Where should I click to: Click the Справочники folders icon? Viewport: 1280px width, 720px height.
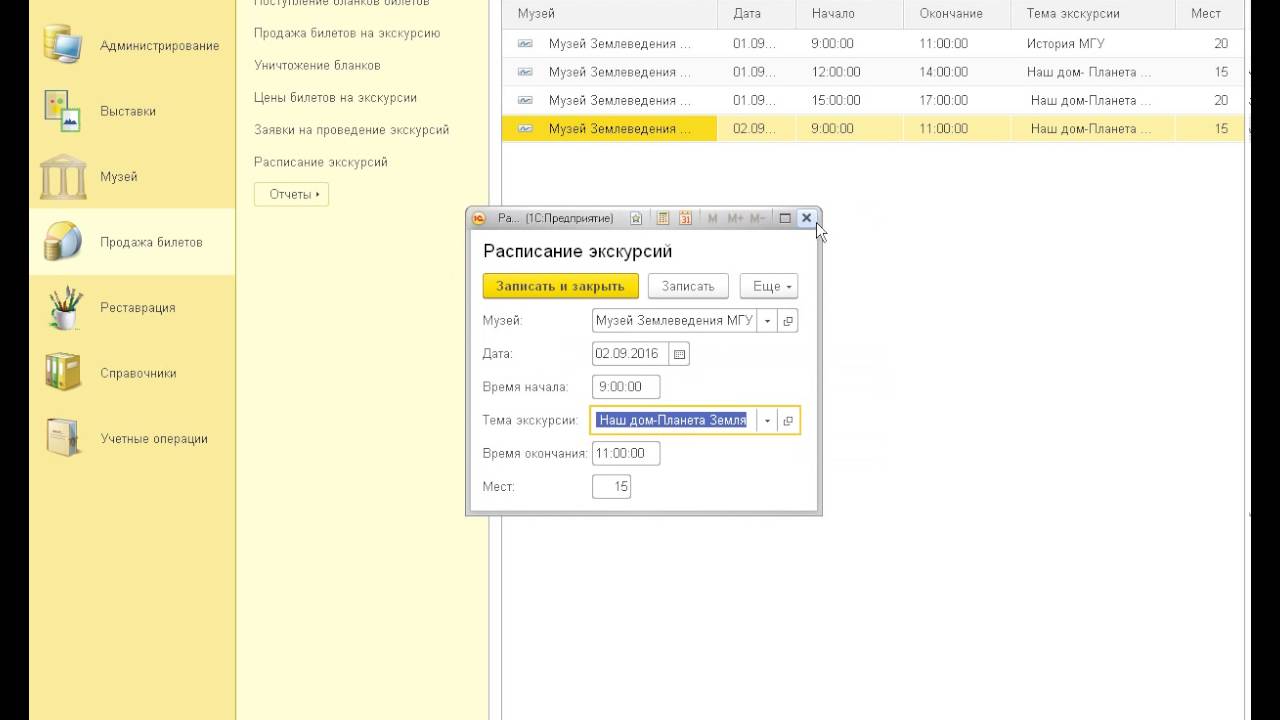pos(62,373)
